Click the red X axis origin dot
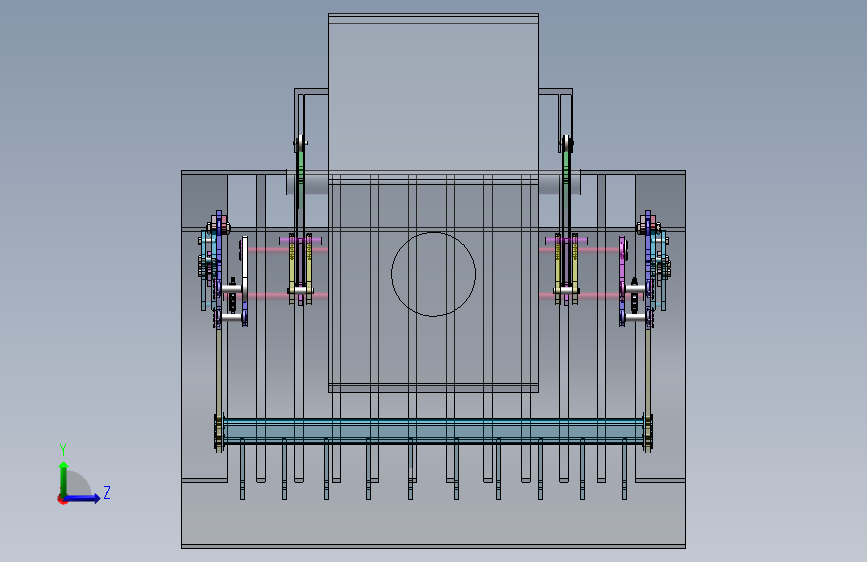The height and width of the screenshot is (562, 867). point(62,499)
